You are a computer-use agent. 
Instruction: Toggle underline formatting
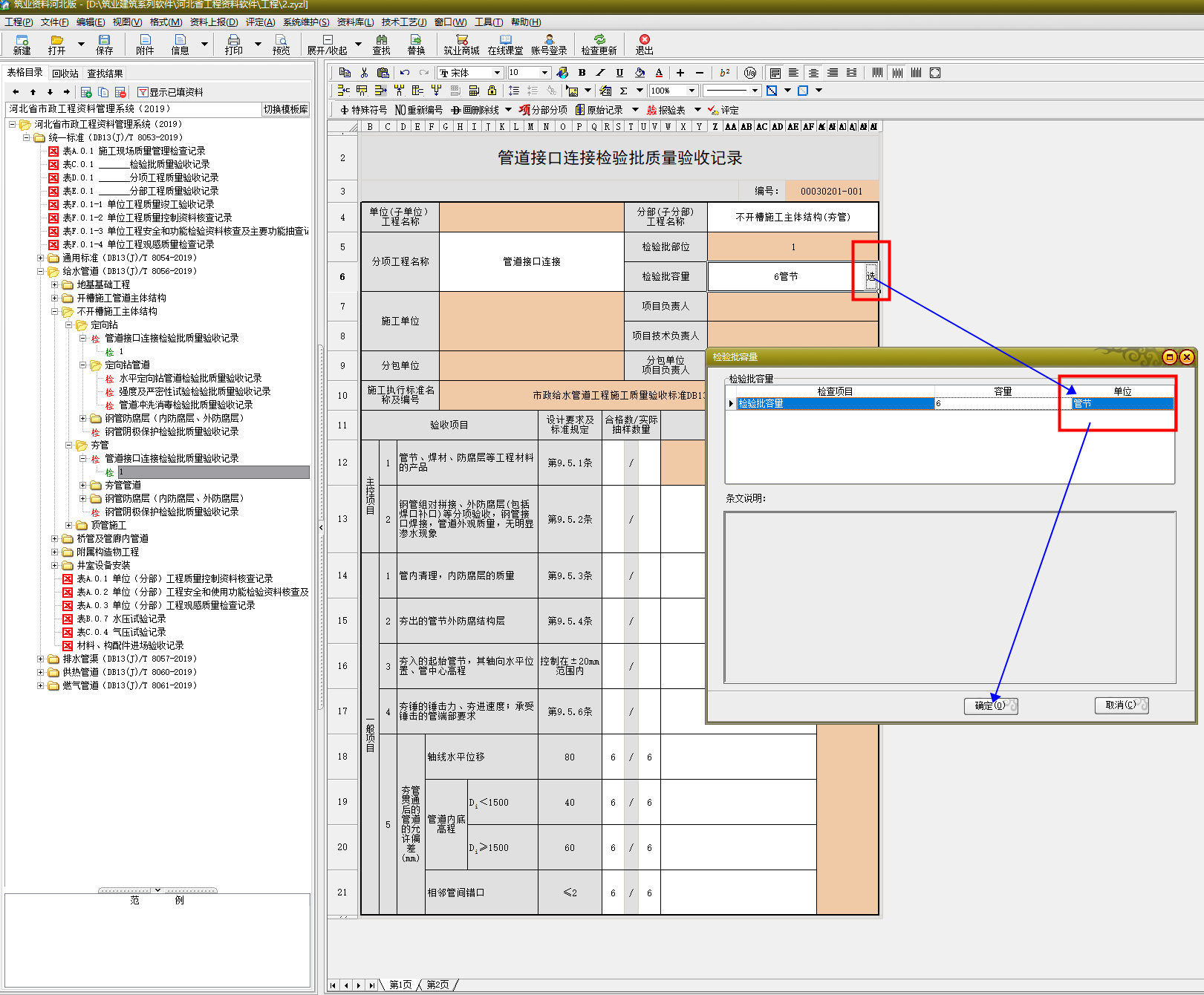(619, 73)
